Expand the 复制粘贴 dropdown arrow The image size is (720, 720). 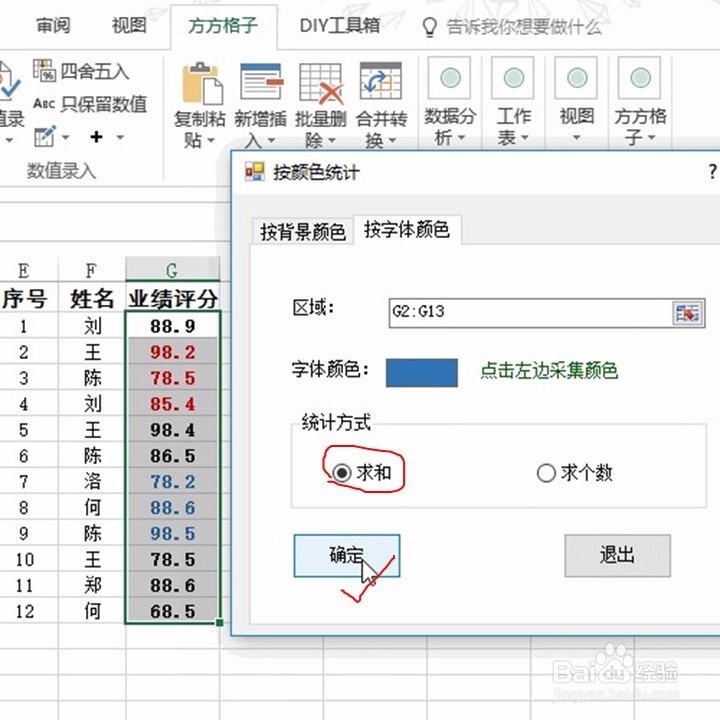(x=211, y=140)
